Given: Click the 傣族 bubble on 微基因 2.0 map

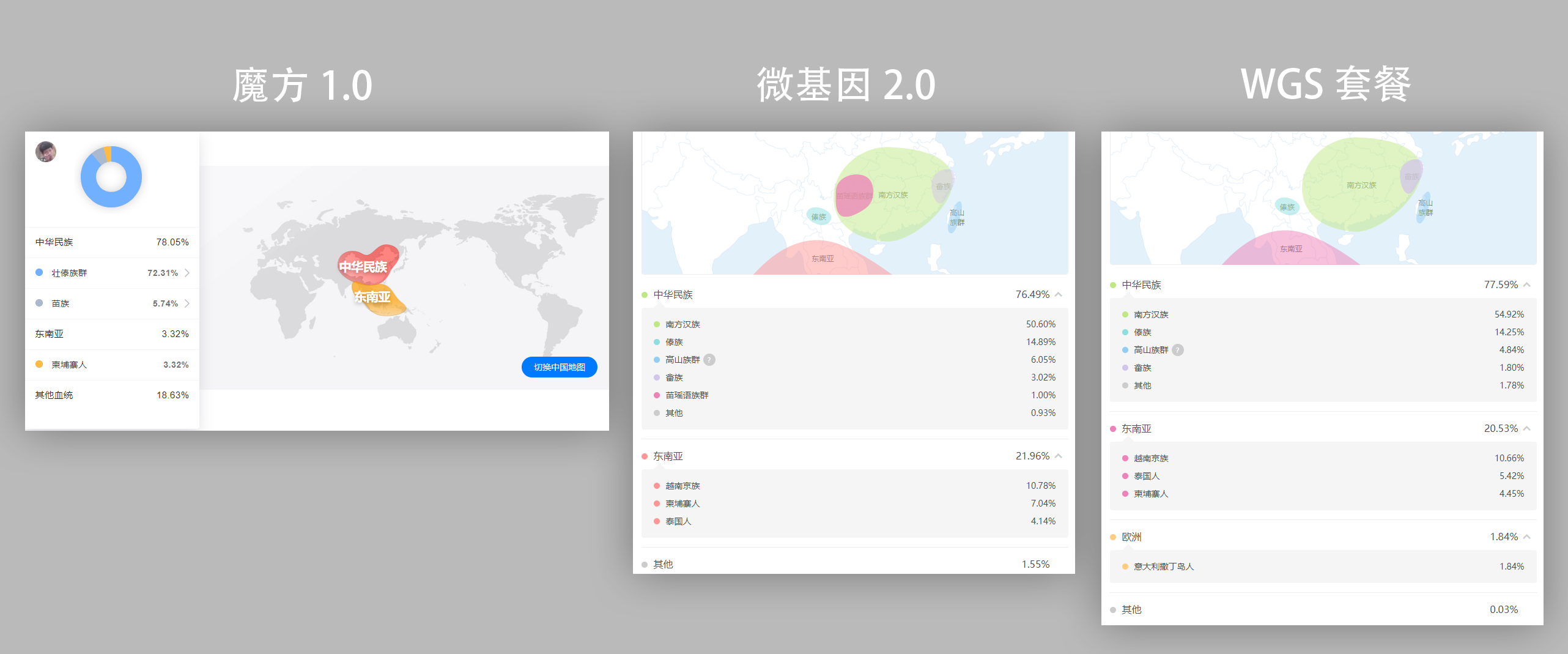Looking at the screenshot, I should [x=818, y=217].
